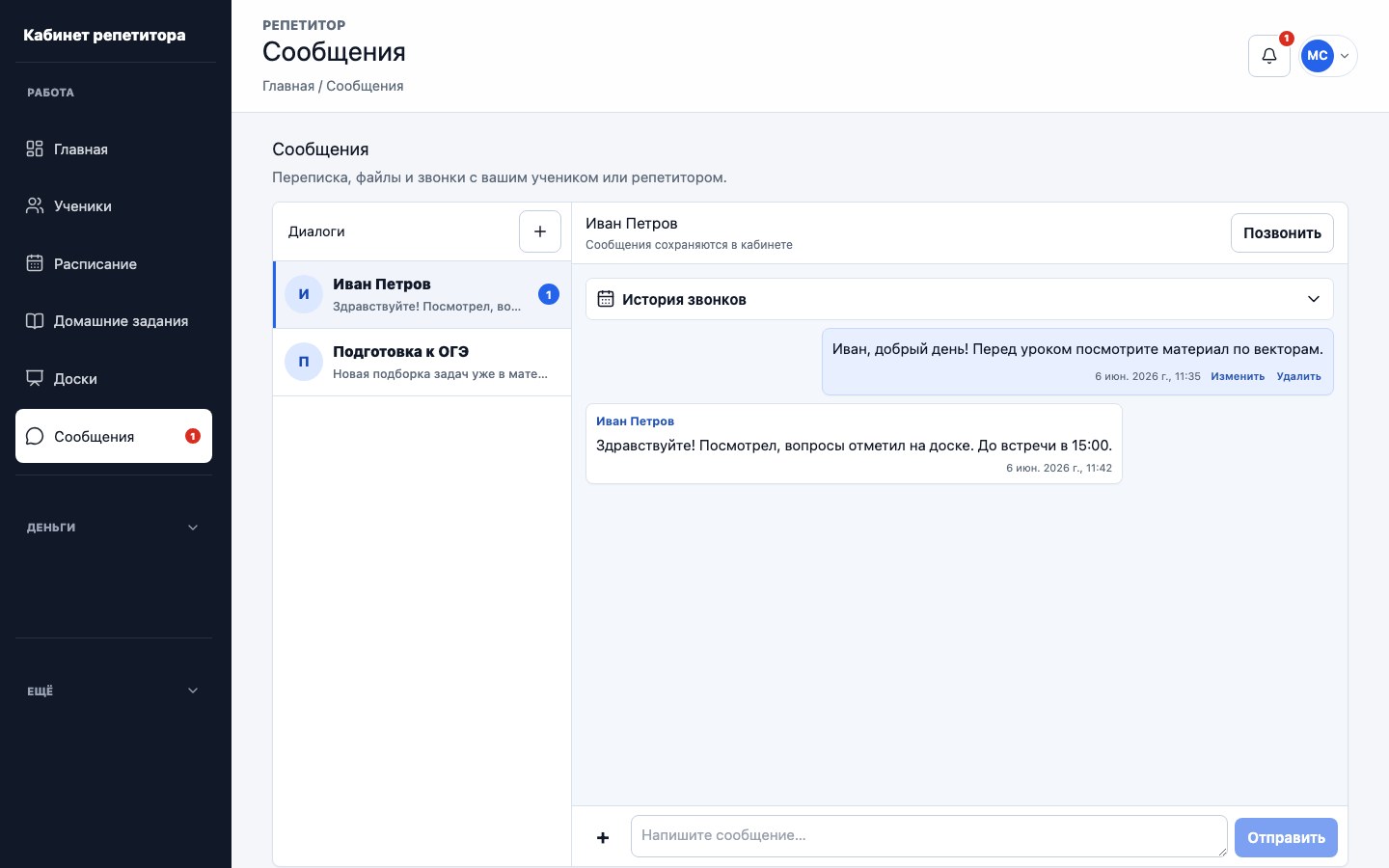
Task: Start a new dialog with the plus button
Action: (x=540, y=231)
